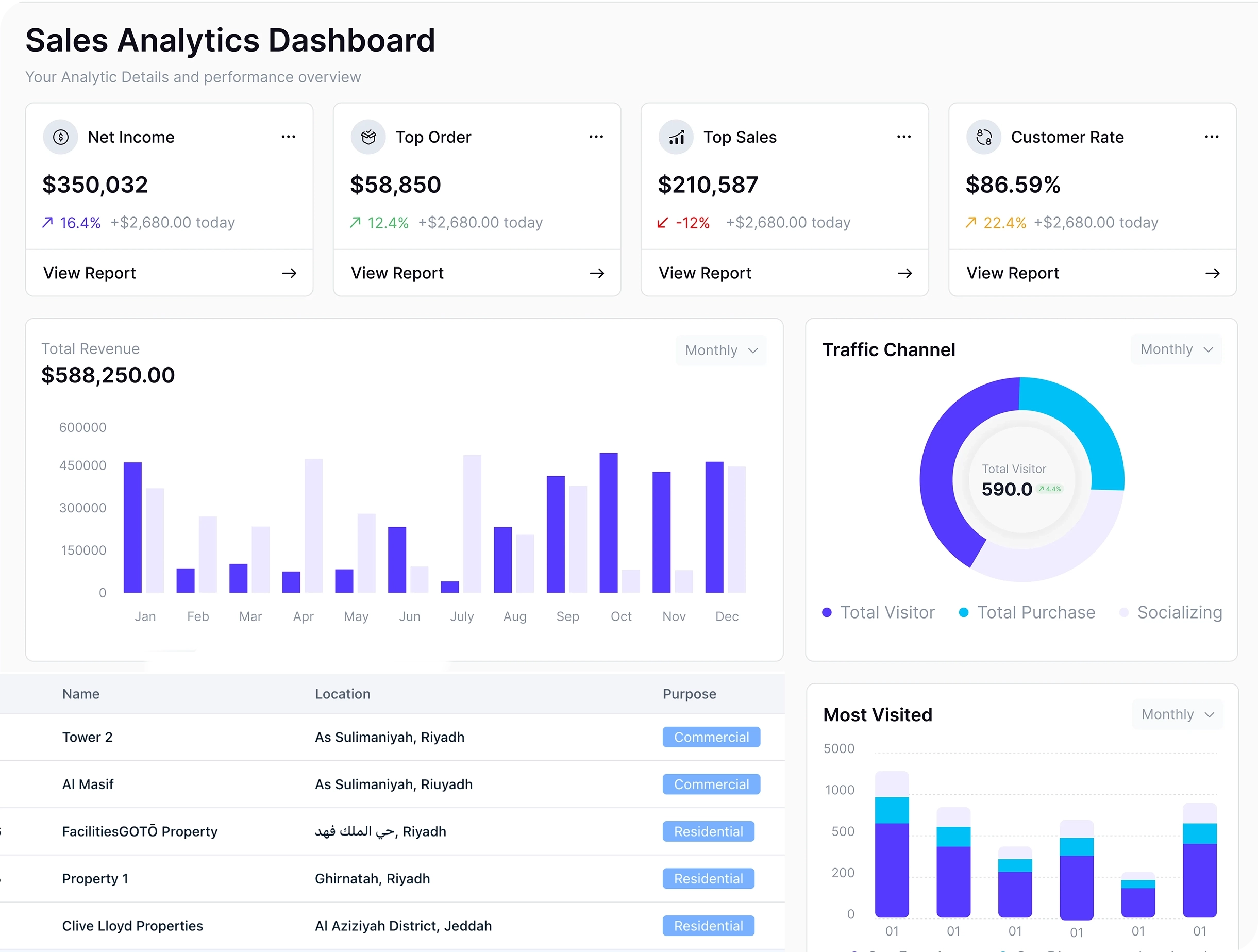The height and width of the screenshot is (952, 1258).
Task: Click the December dark purple revenue bar
Action: [x=714, y=527]
